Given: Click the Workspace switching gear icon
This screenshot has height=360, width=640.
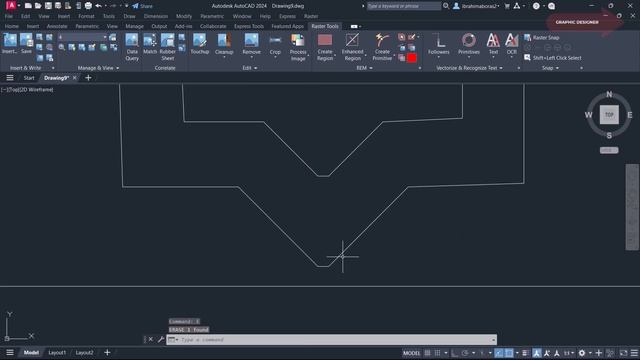Looking at the screenshot, I should click(x=582, y=353).
